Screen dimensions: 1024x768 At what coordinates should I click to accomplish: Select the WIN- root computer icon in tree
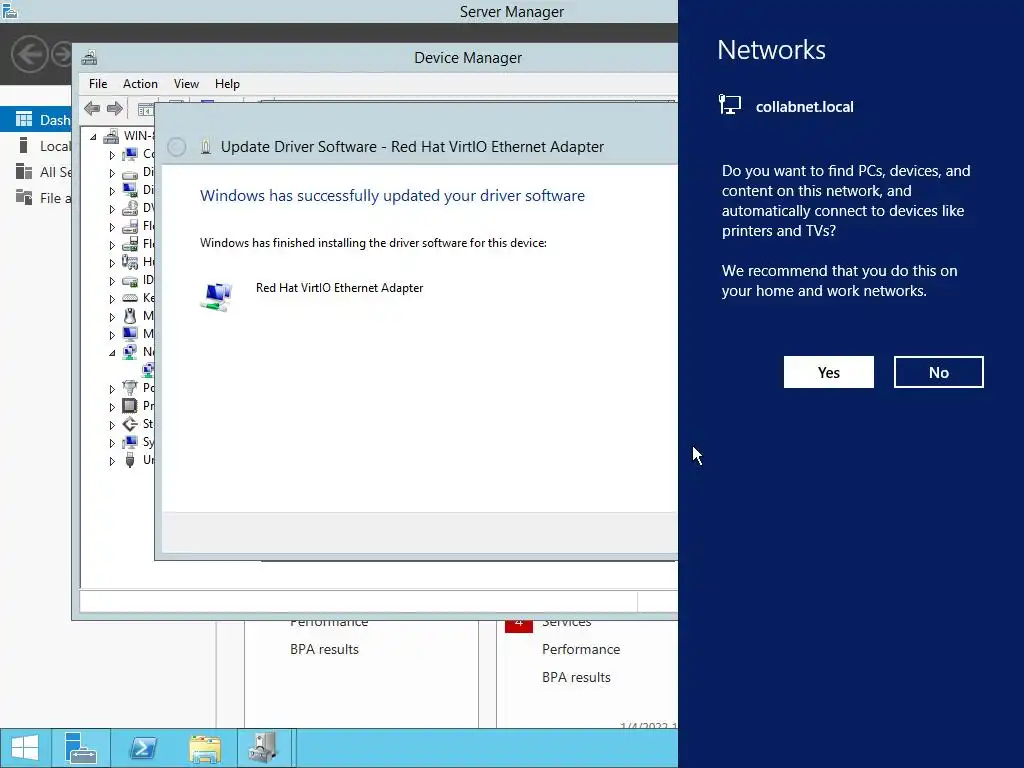click(111, 136)
